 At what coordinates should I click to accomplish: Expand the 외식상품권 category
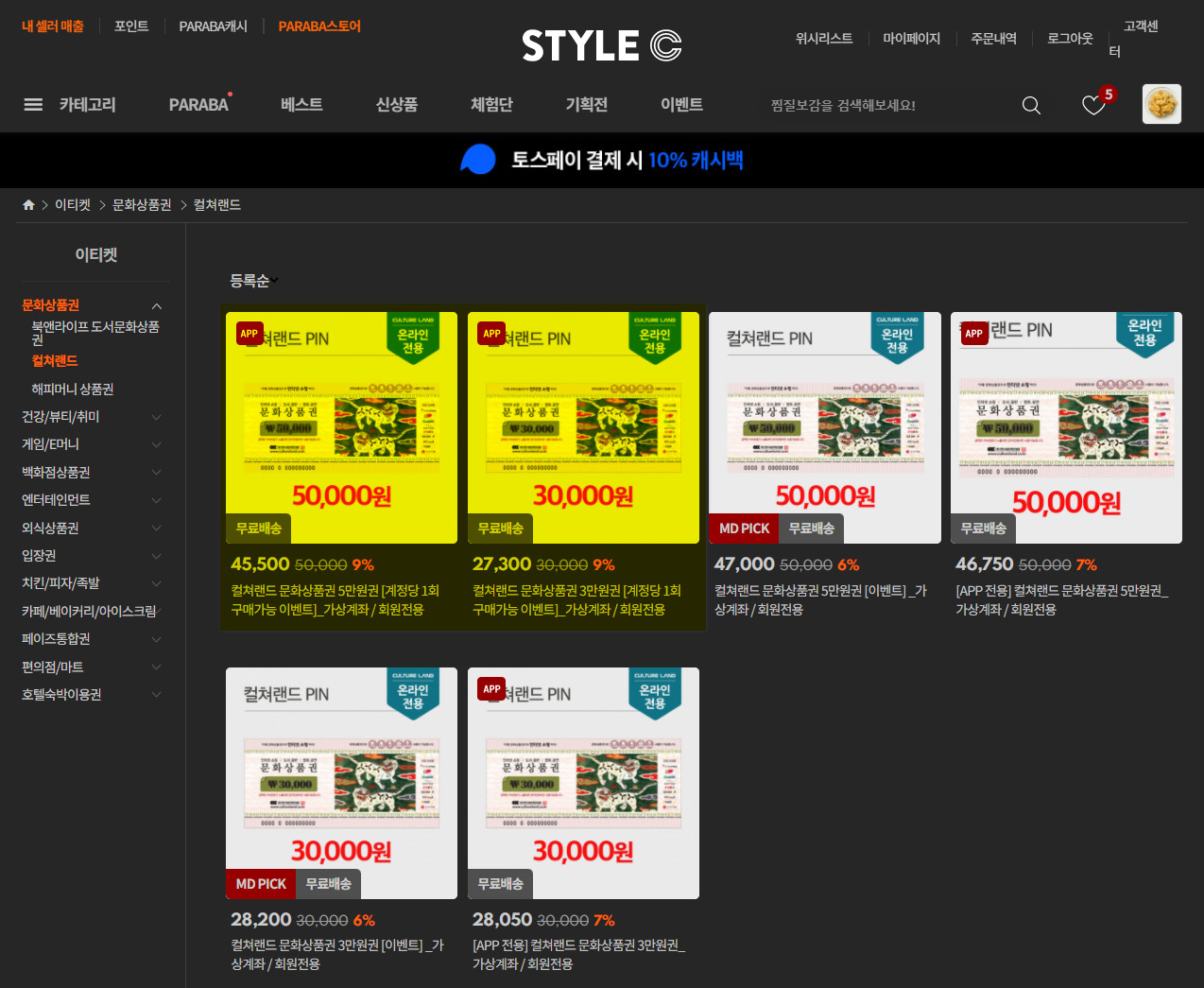[x=157, y=529]
